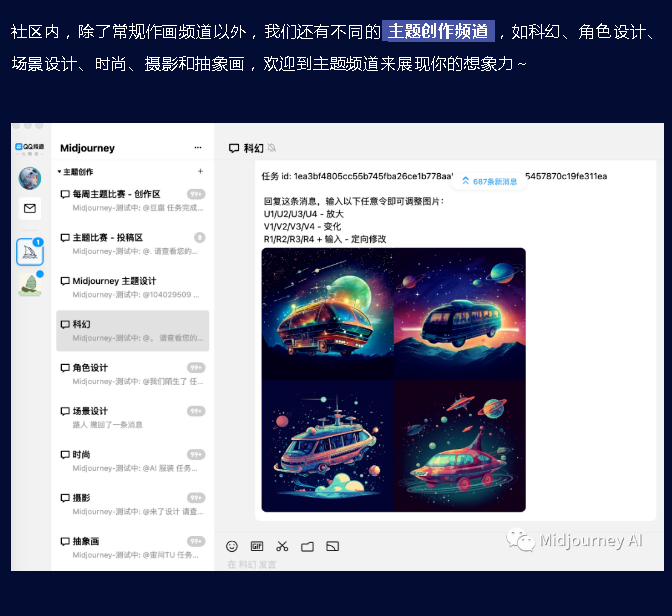This screenshot has width=672, height=616.
Task: Select the green zongzi server icon
Action: pos(30,285)
